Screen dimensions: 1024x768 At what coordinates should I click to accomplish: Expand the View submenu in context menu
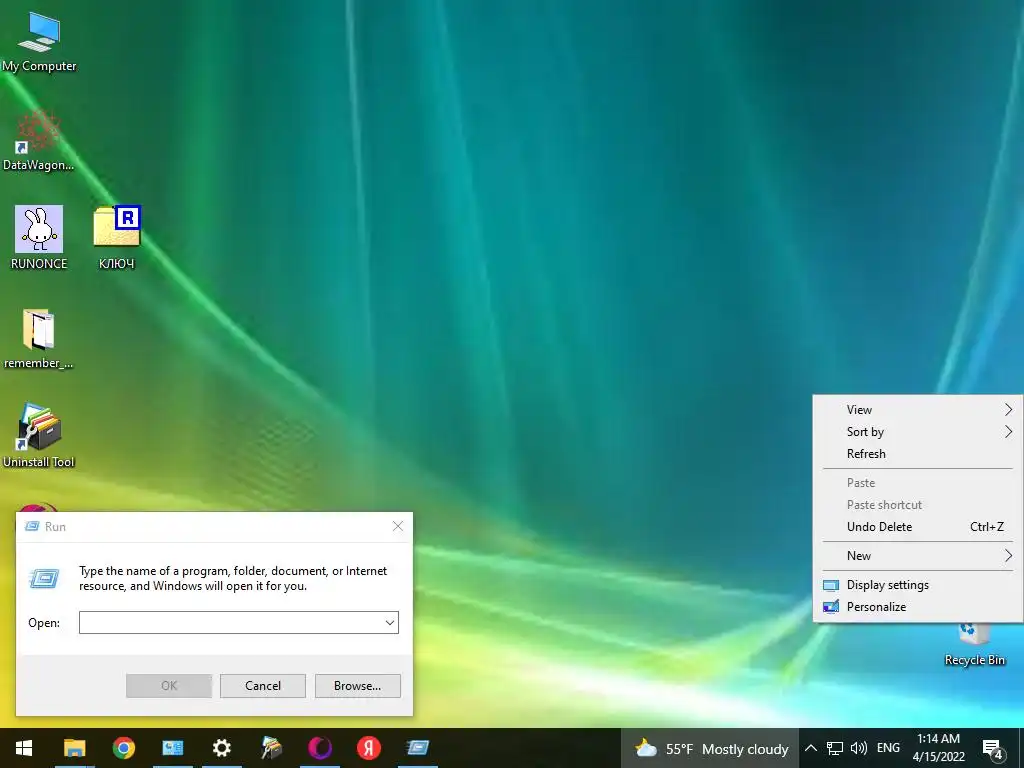(918, 409)
